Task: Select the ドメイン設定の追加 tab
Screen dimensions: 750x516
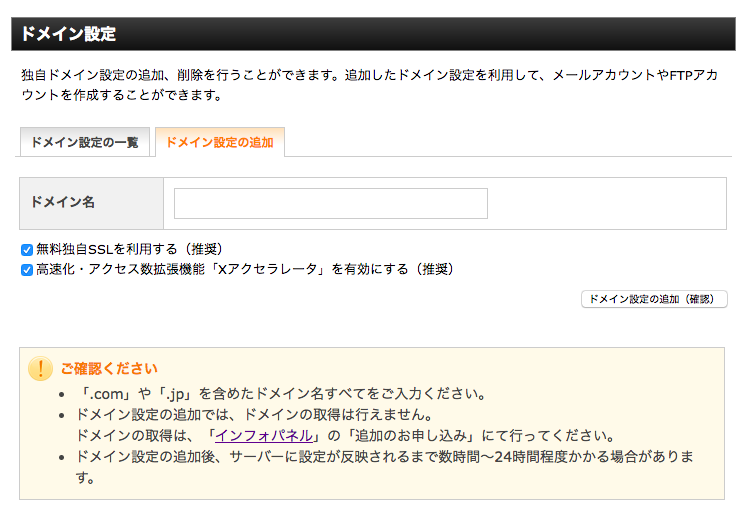Action: point(220,143)
